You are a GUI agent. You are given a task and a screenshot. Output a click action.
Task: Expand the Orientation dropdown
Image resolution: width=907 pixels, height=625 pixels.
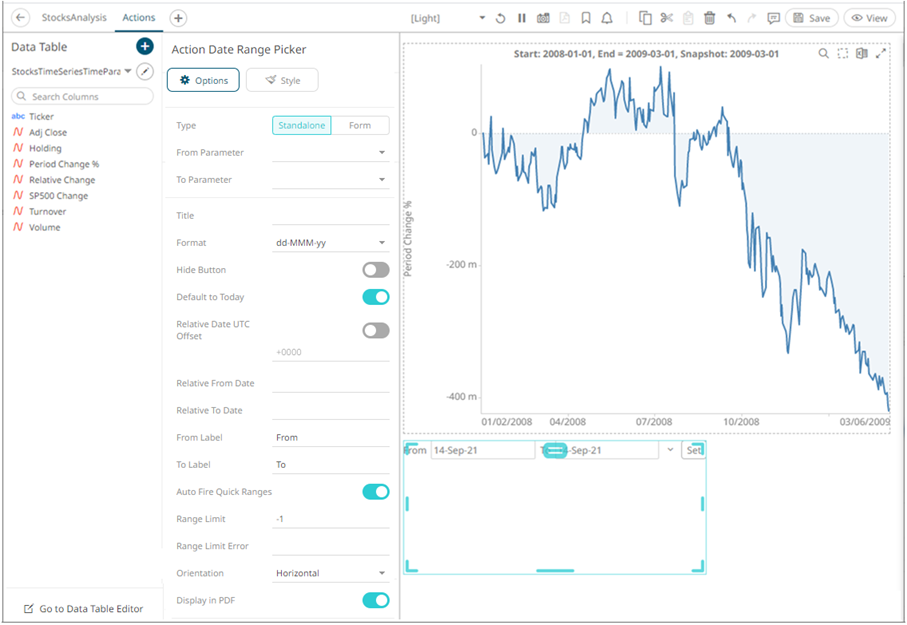pyautogui.click(x=330, y=573)
